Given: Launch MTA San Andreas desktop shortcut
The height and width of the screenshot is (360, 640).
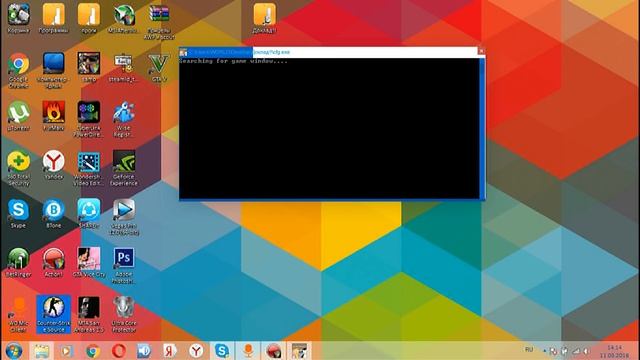Looking at the screenshot, I should click(x=89, y=314).
